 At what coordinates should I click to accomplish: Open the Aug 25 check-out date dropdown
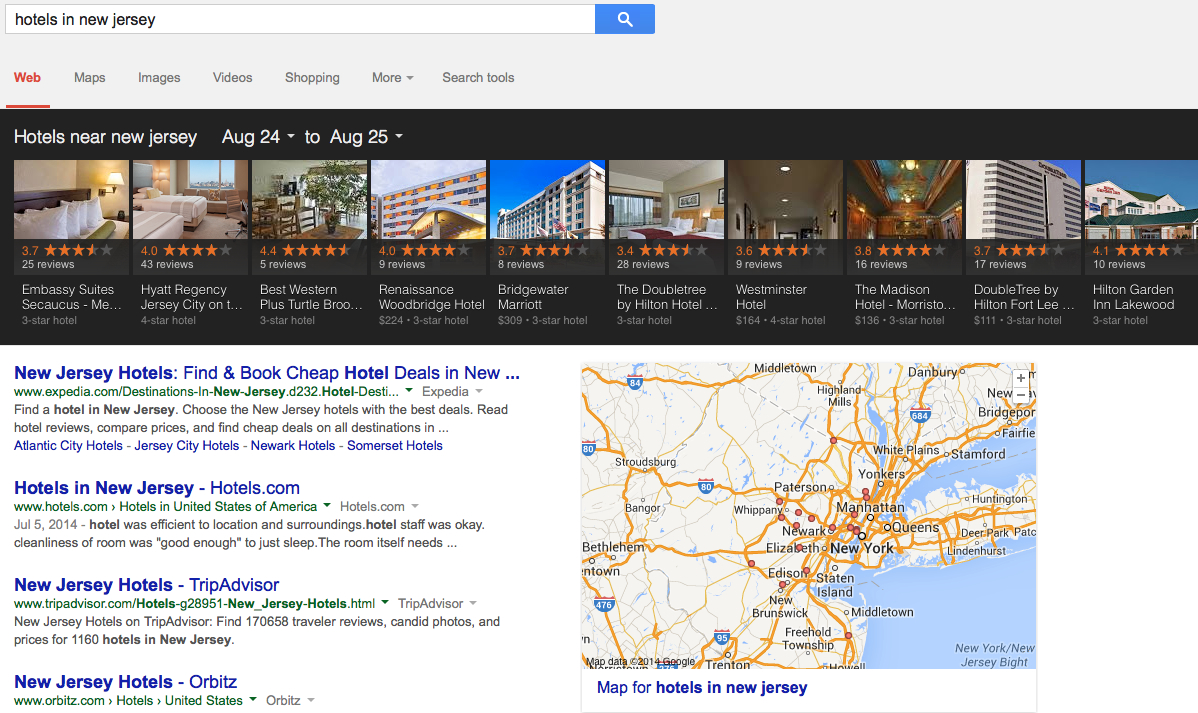(x=366, y=137)
